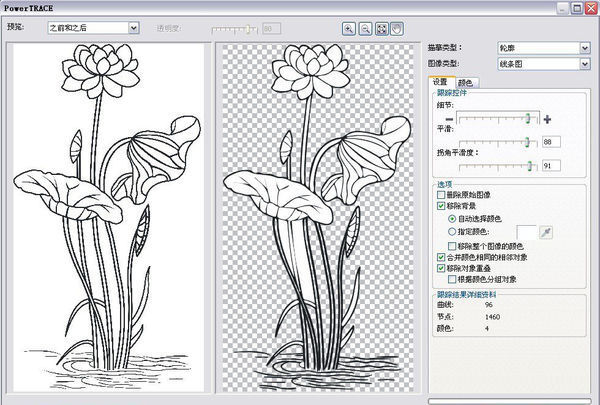Uncheck the 移除背景 option
This screenshot has width=600, height=405.
tap(442, 205)
